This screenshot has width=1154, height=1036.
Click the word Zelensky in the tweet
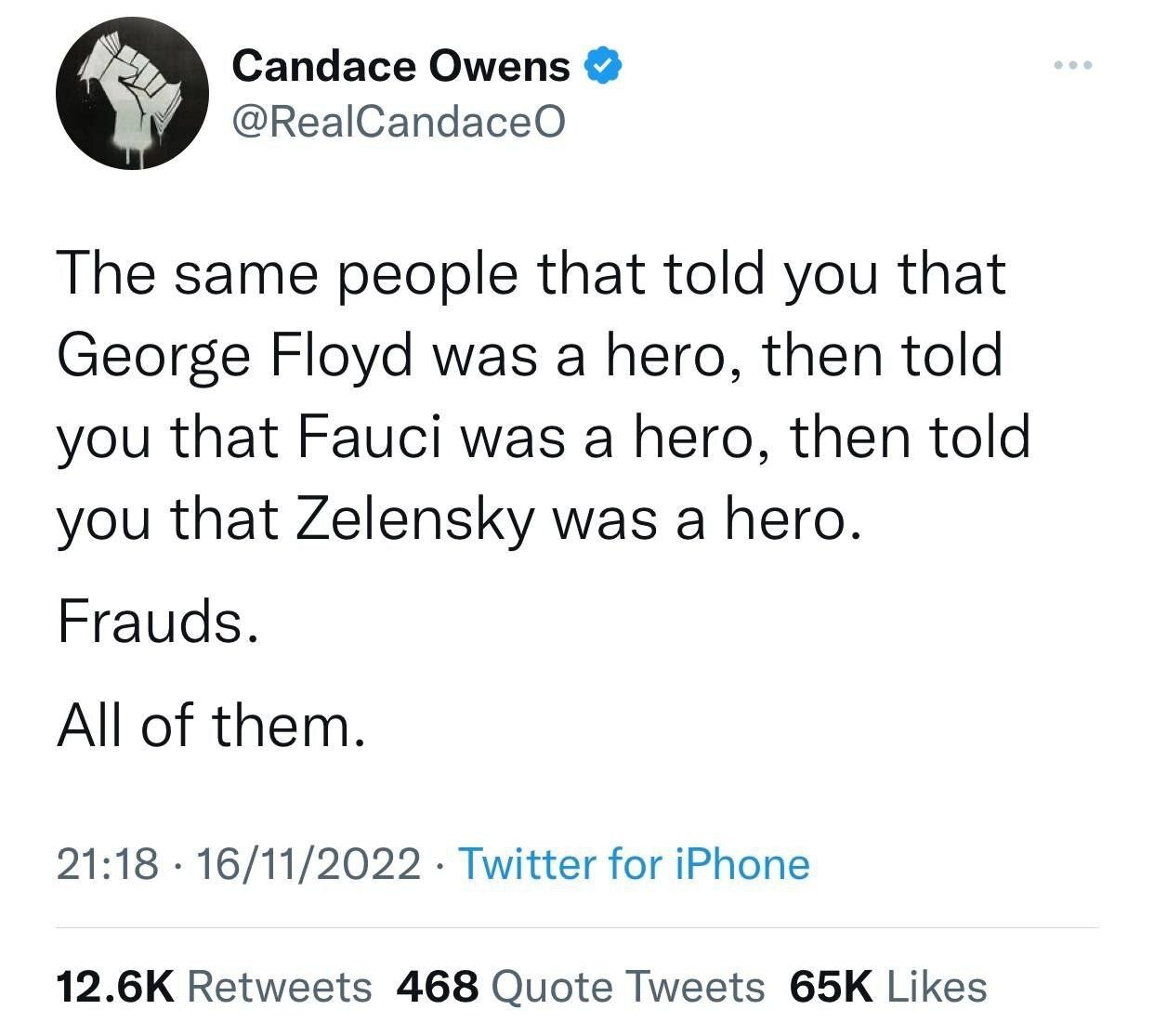pos(416,520)
